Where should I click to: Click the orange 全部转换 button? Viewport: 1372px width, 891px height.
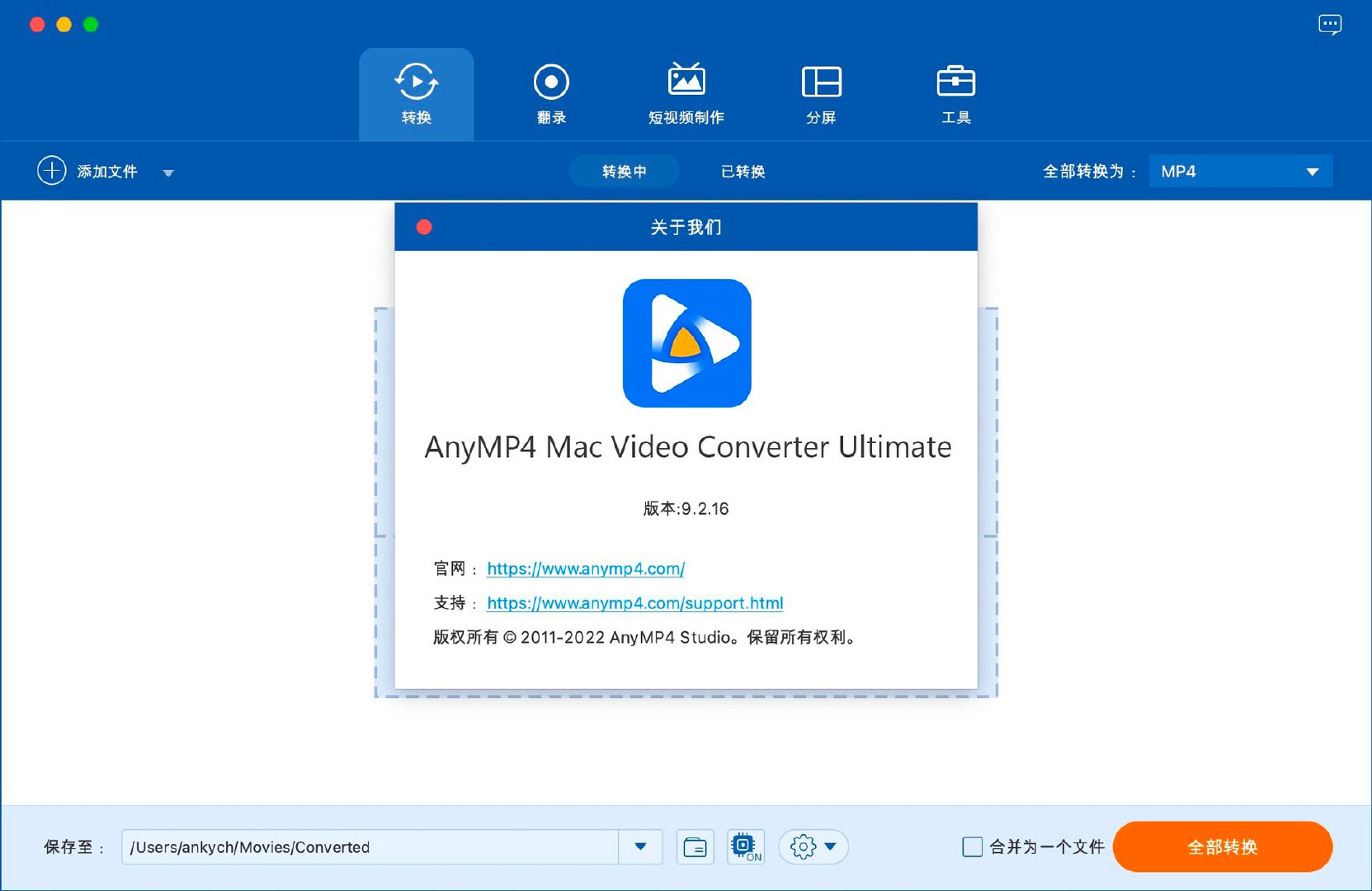[1223, 846]
